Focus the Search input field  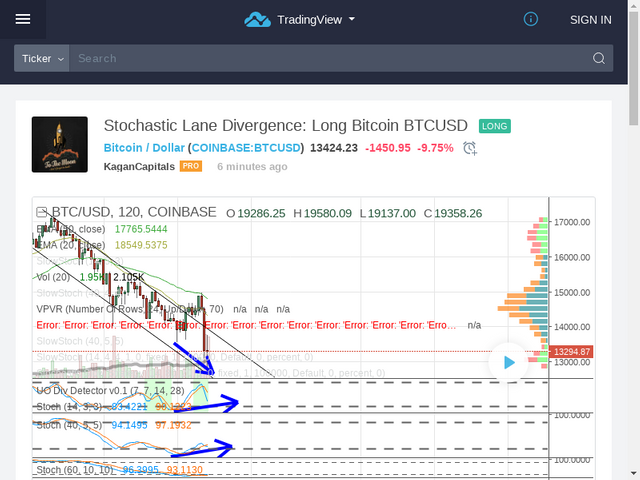tap(329, 58)
